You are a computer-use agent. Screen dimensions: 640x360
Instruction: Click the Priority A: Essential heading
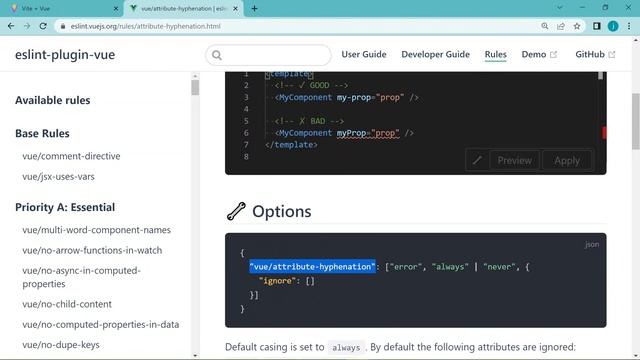tap(65, 207)
